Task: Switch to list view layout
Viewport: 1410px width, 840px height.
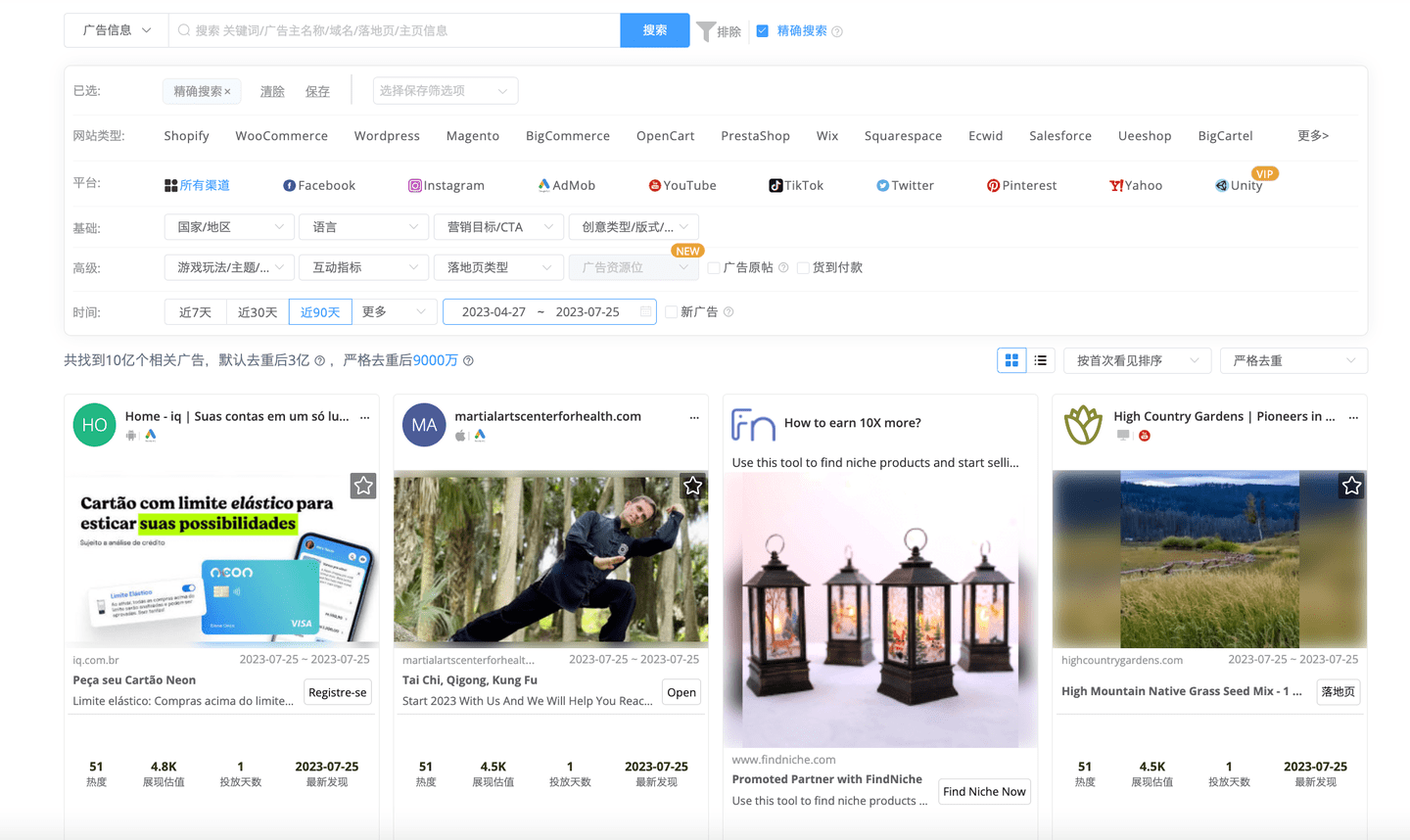Action: pos(1040,360)
